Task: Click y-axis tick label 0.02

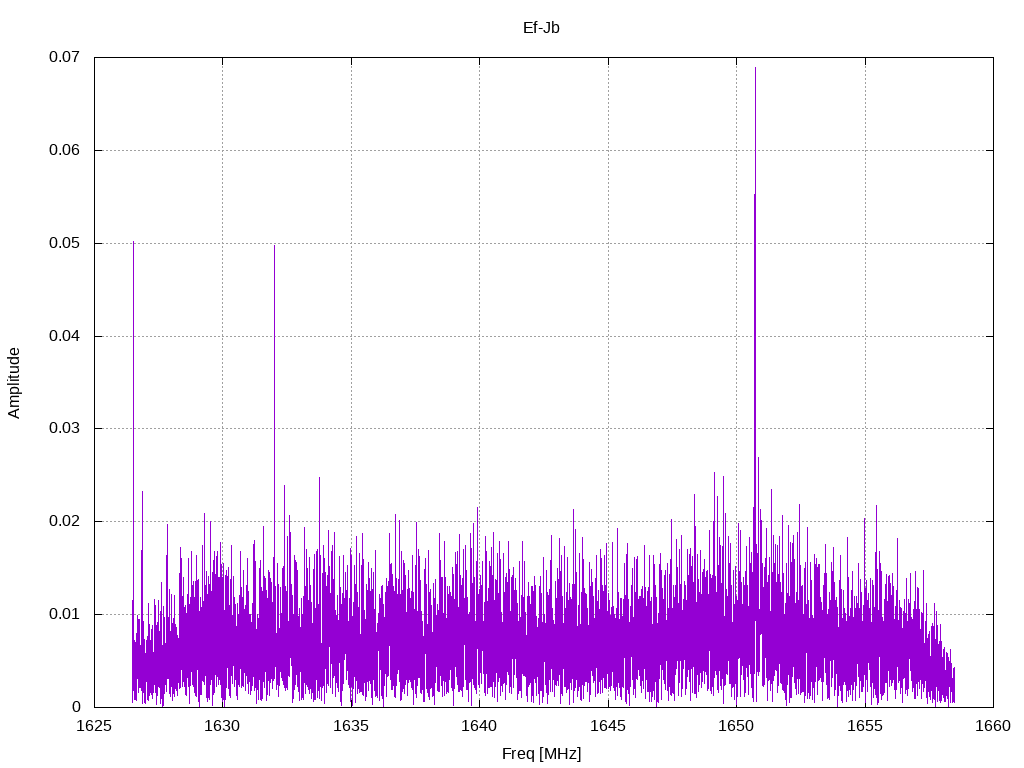Action: click(x=64, y=521)
